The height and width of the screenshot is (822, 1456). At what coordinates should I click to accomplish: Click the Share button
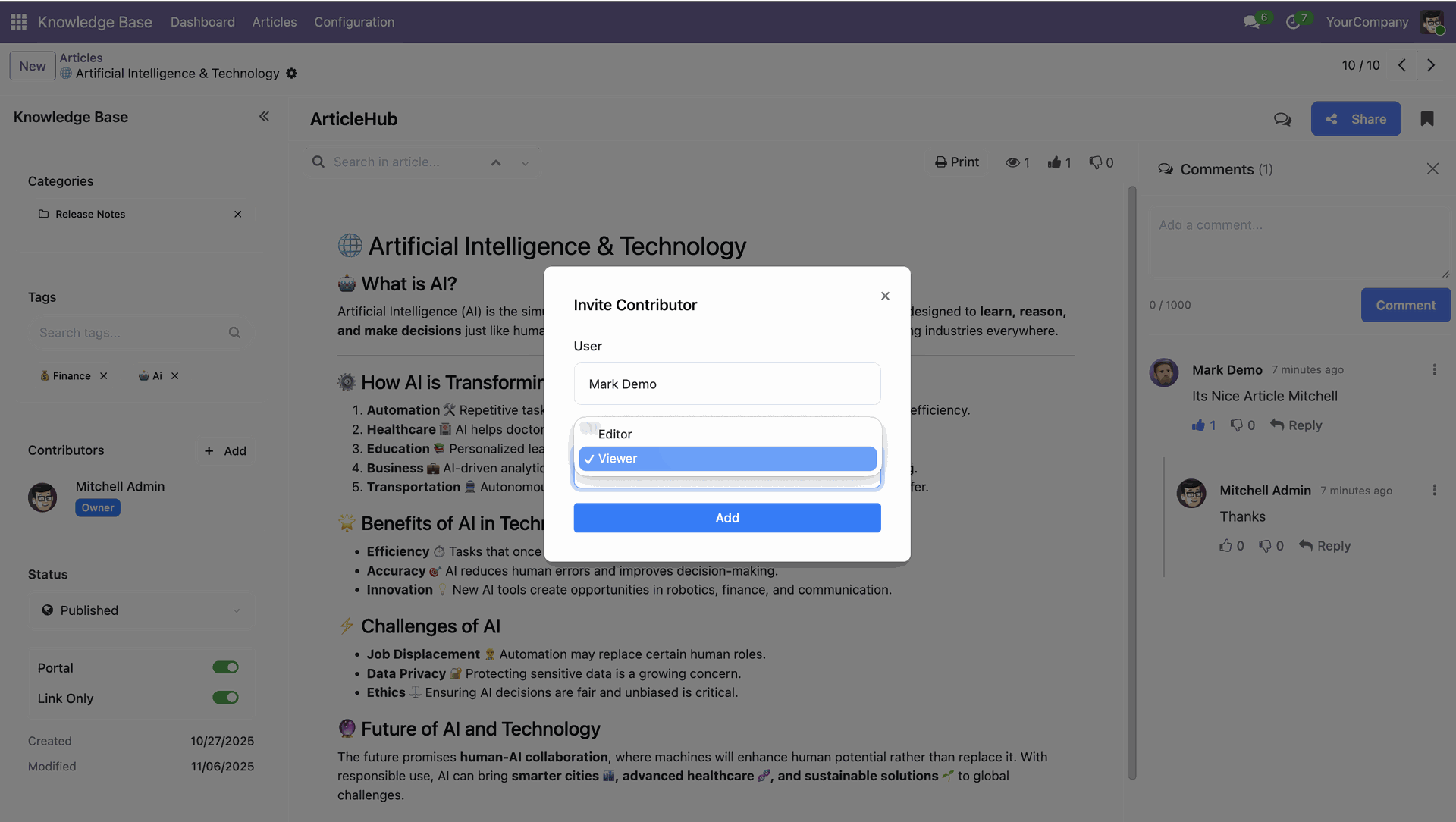pos(1355,119)
